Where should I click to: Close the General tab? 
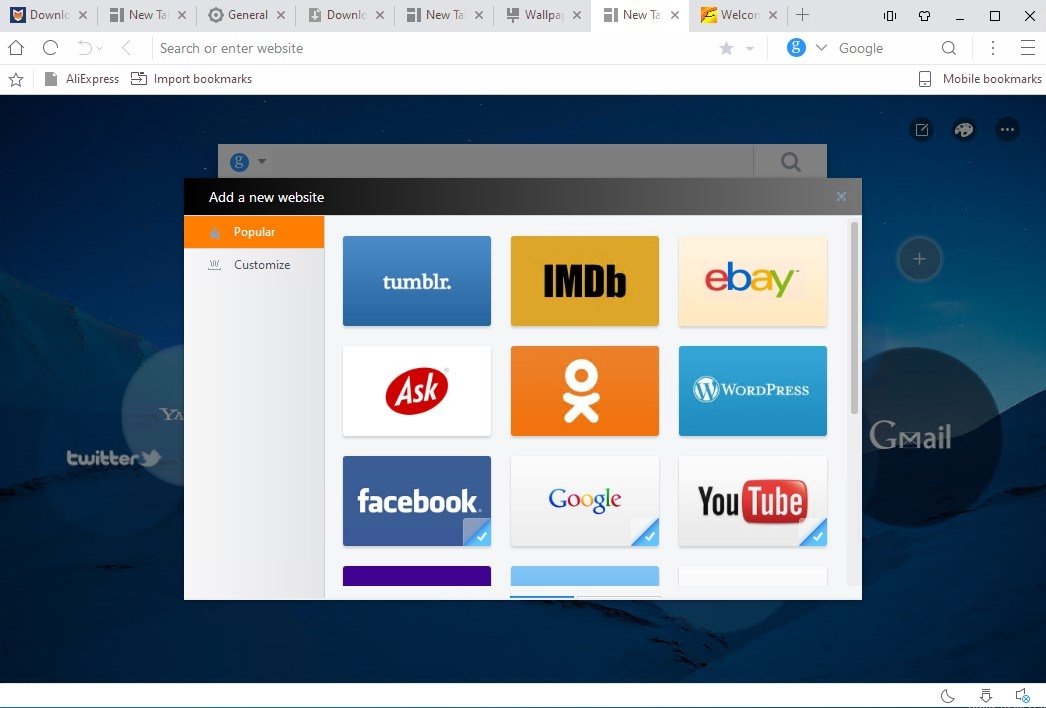(281, 15)
